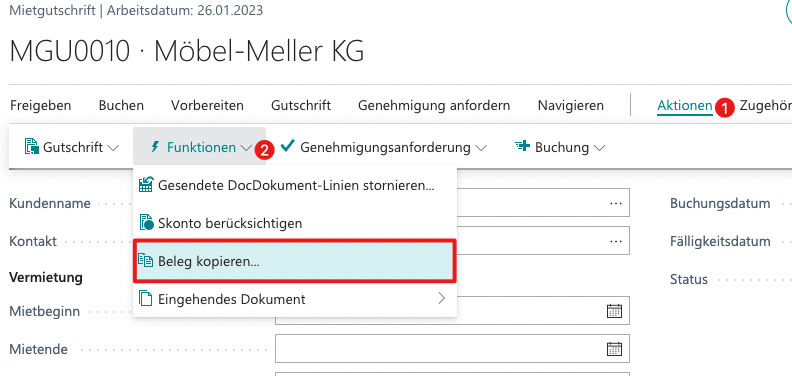
Task: Open the Eingehendes Dokument submenu
Action: click(x=295, y=299)
